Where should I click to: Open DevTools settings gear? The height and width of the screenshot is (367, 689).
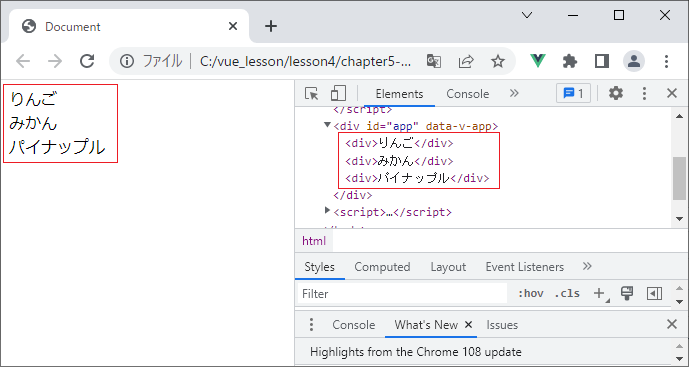point(616,93)
